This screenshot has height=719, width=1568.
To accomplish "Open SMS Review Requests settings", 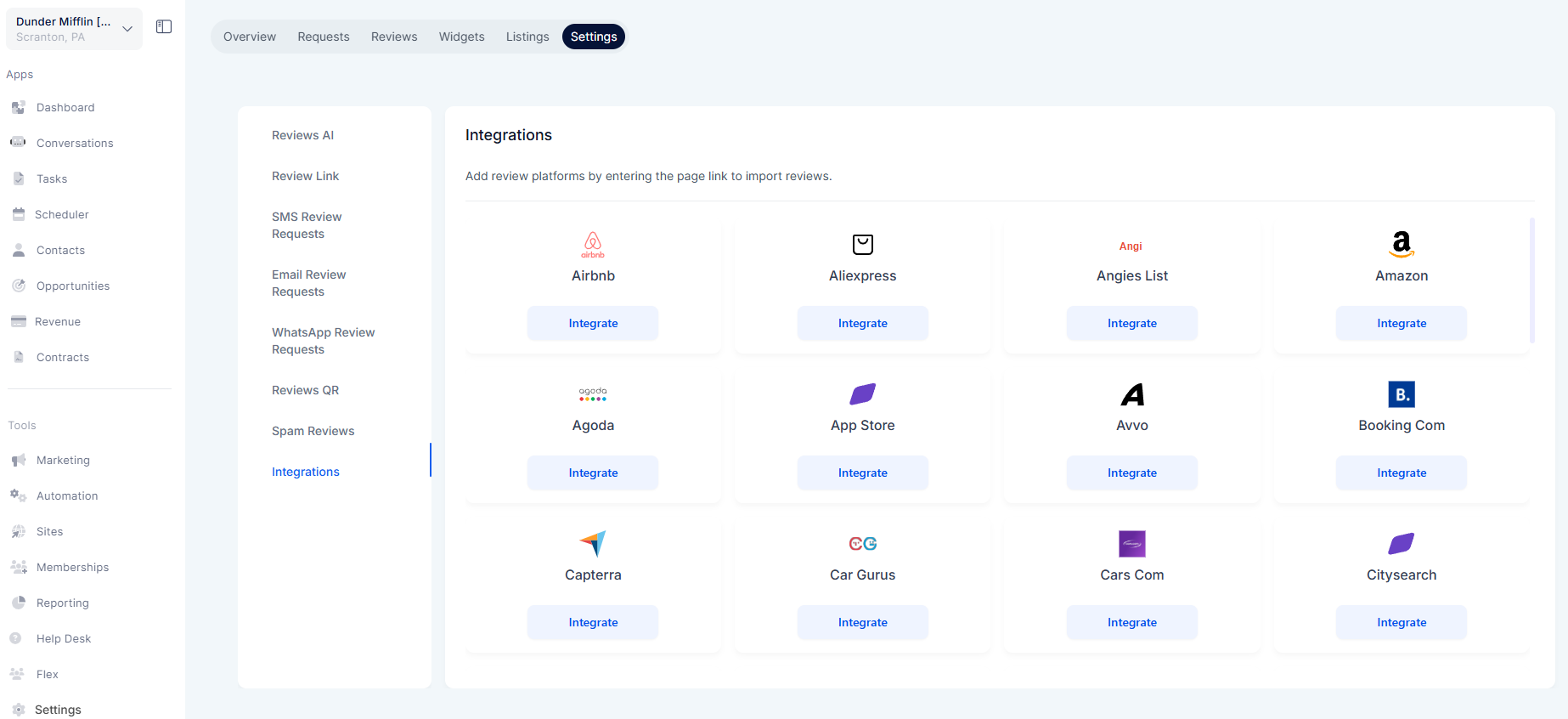I will click(307, 225).
